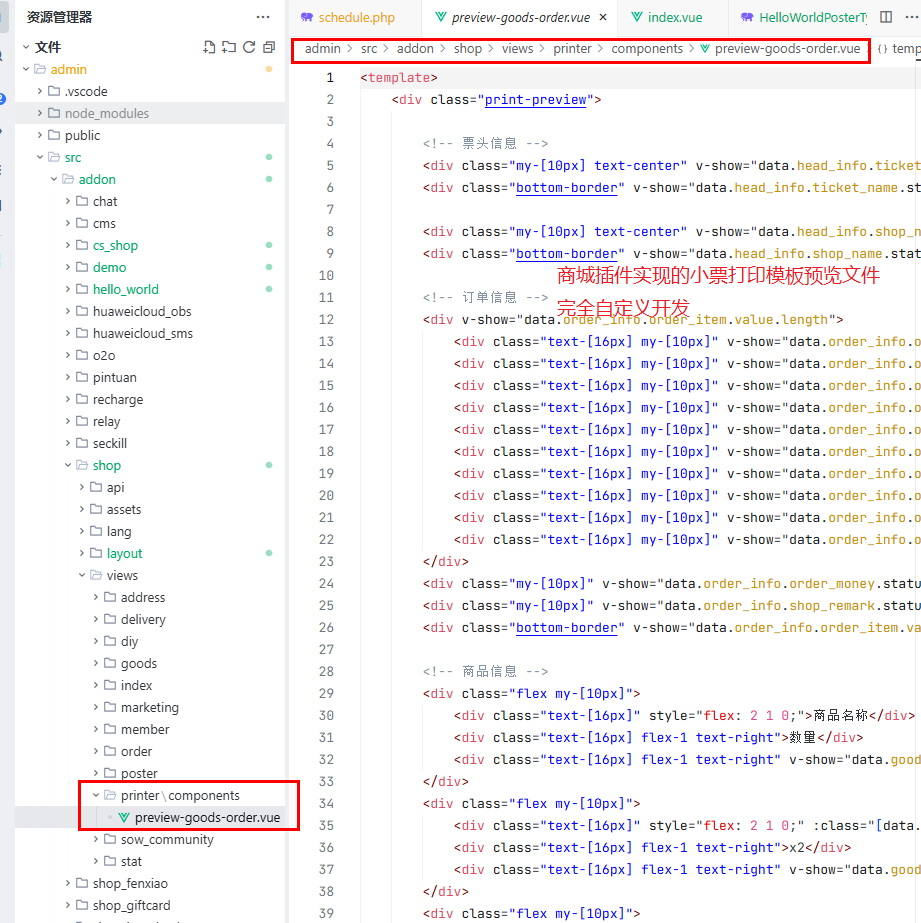Screen dimensions: 921x923
Task: Expand the pintuan folder
Action: (x=114, y=377)
